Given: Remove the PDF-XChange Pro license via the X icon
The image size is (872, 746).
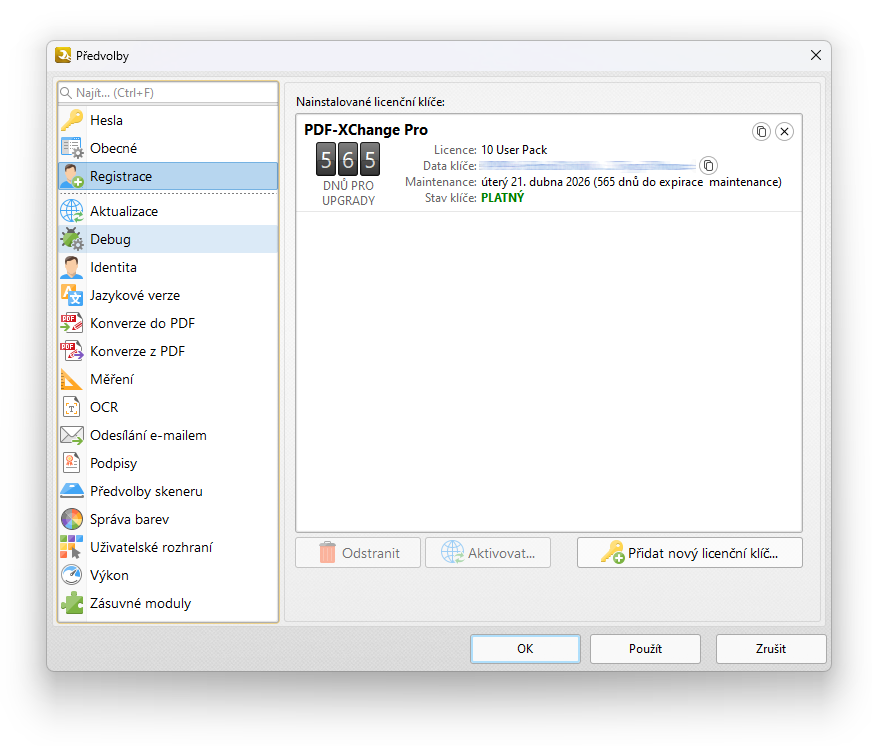Looking at the screenshot, I should (x=784, y=131).
